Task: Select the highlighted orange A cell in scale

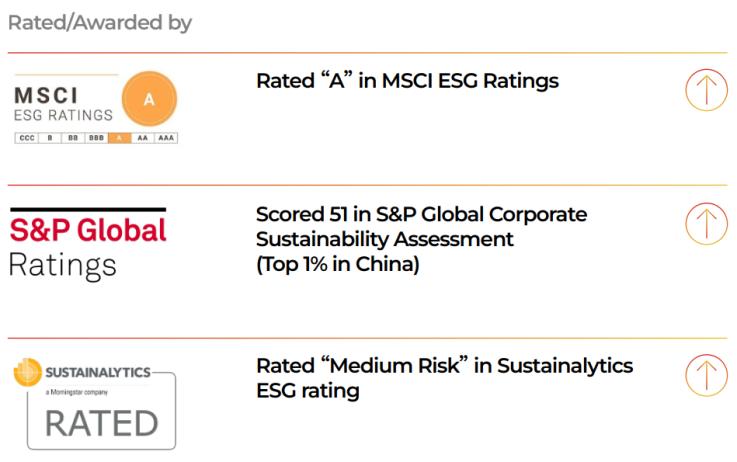Action: [119, 138]
